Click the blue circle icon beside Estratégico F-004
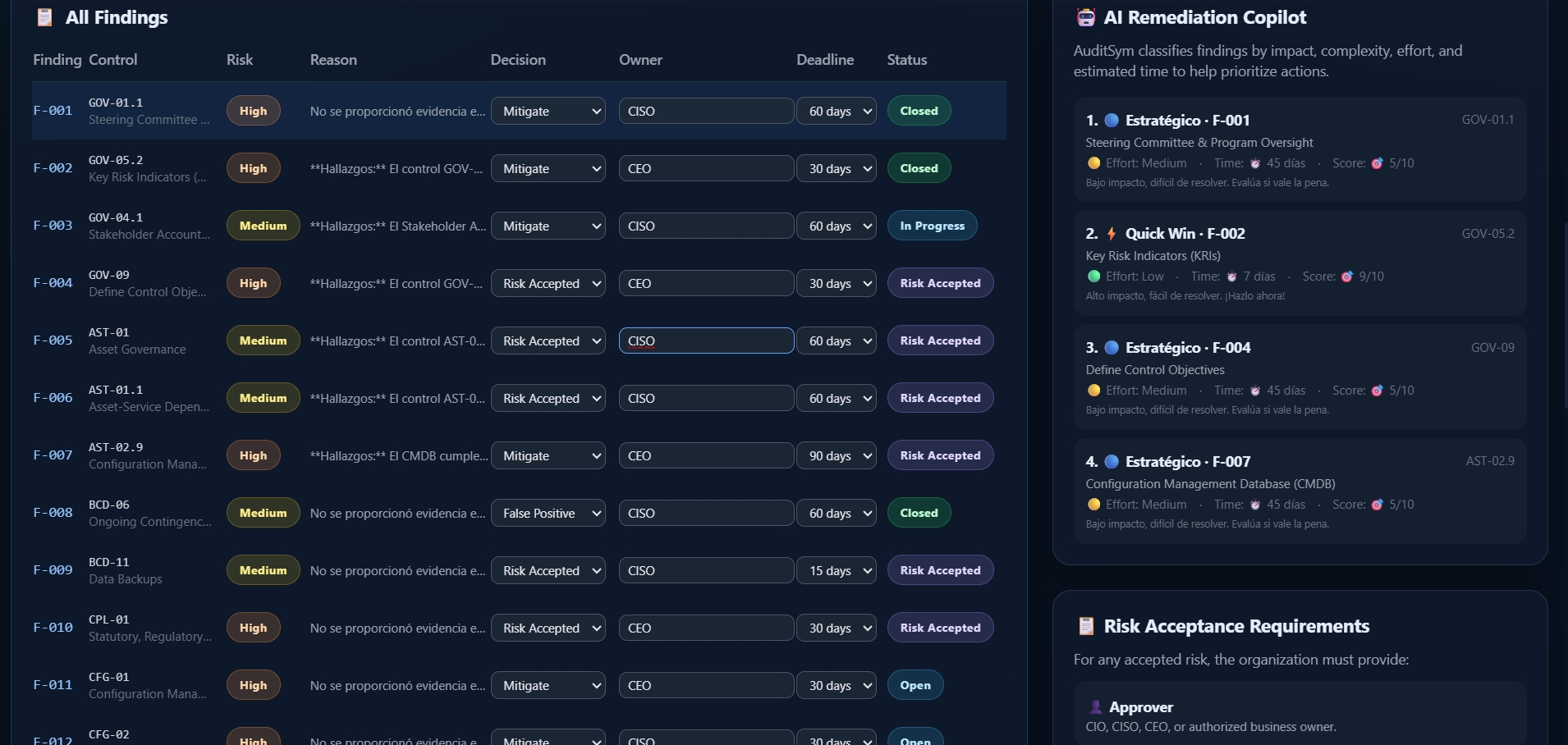The image size is (1568, 745). 1112,347
